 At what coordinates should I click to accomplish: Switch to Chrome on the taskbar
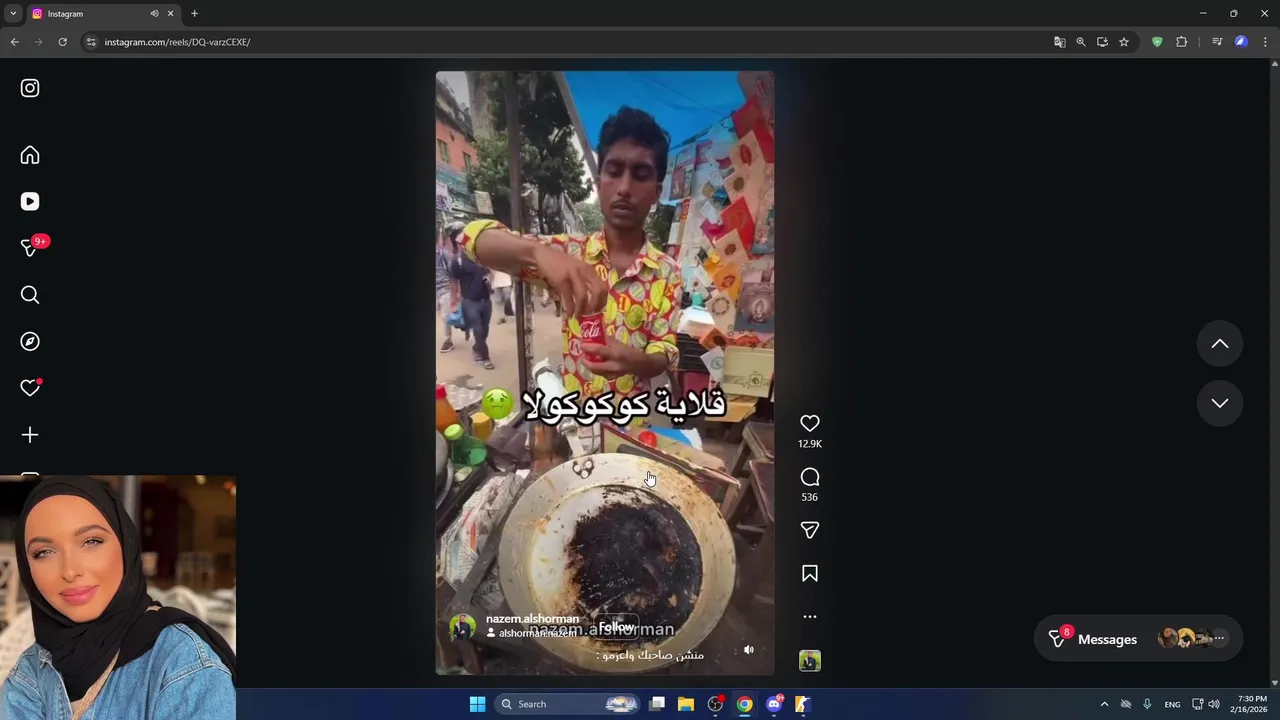pos(745,704)
